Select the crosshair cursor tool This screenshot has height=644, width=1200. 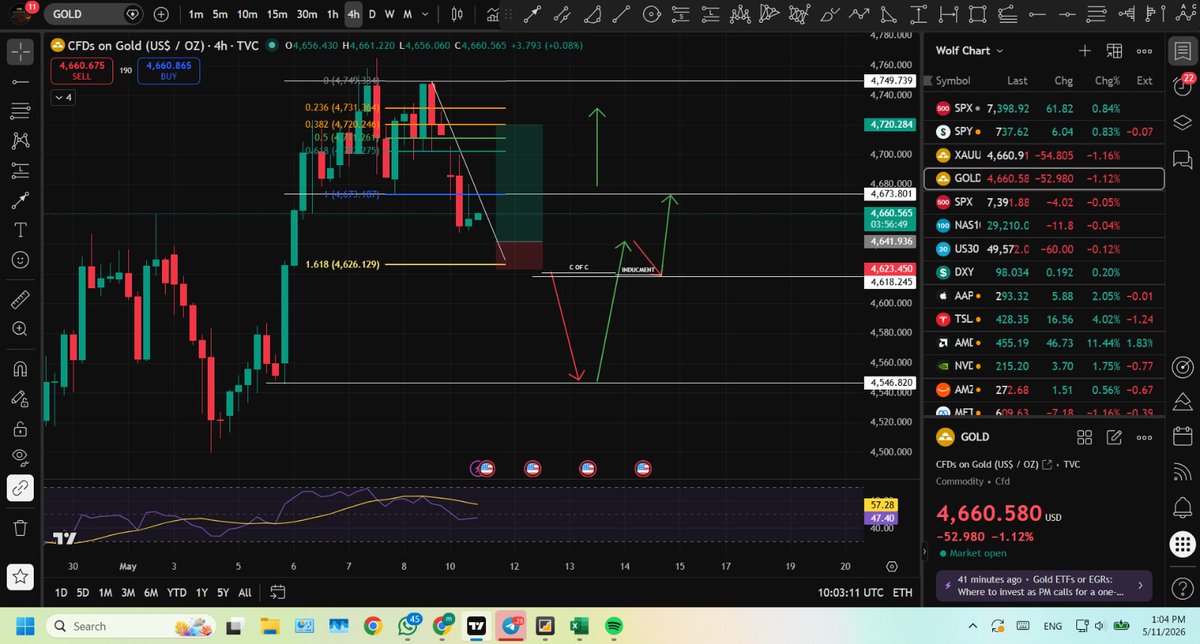coord(20,51)
